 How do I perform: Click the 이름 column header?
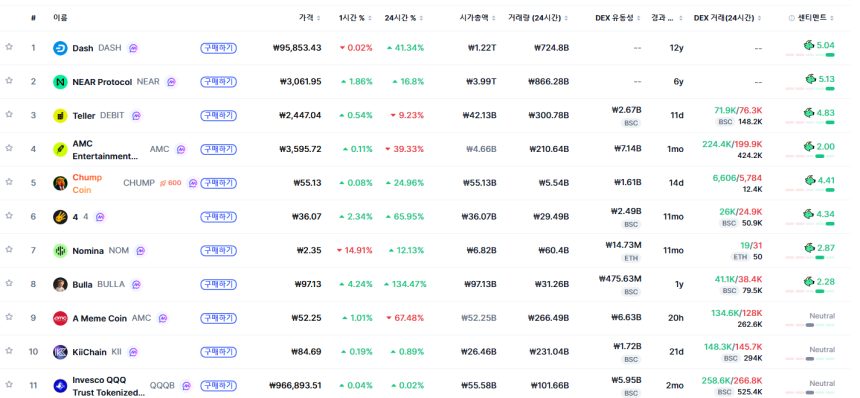(60, 18)
